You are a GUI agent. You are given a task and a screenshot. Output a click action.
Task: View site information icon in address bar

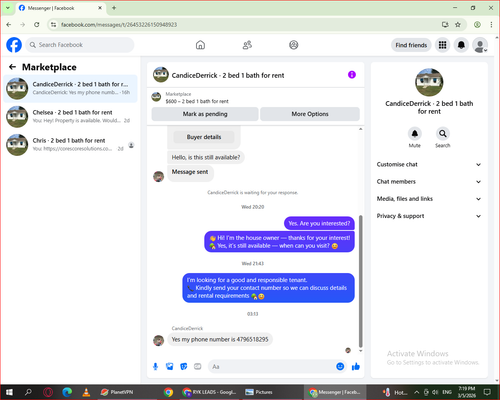[53, 24]
